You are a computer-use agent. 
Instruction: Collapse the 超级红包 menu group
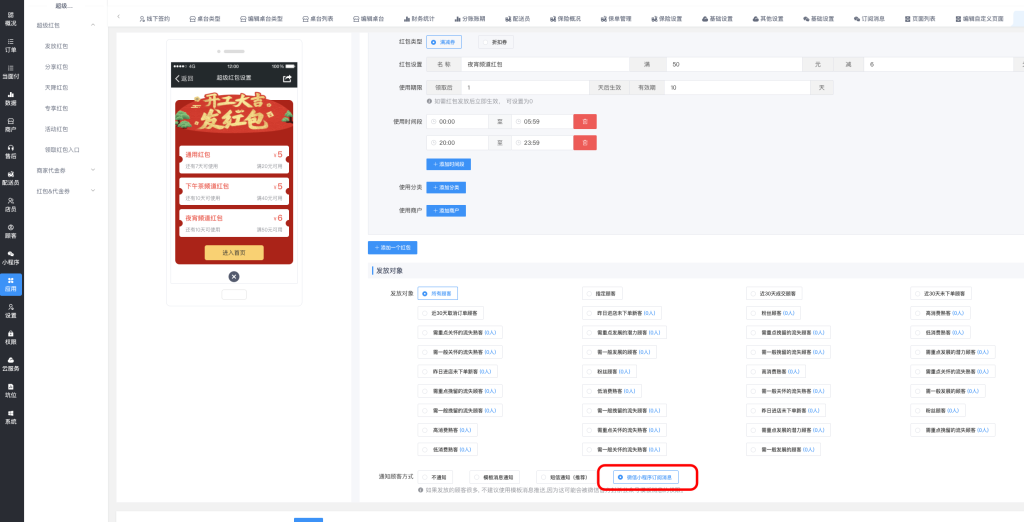click(x=93, y=23)
